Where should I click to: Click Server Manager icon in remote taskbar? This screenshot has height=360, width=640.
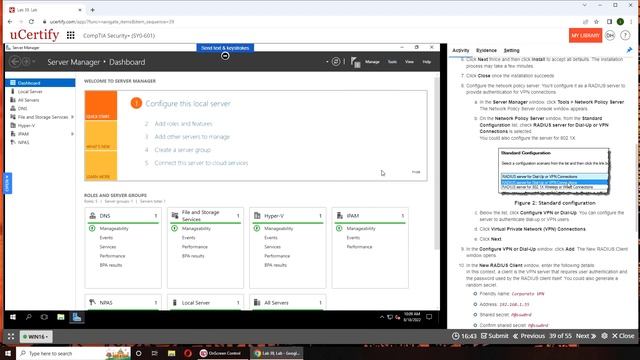(77, 317)
